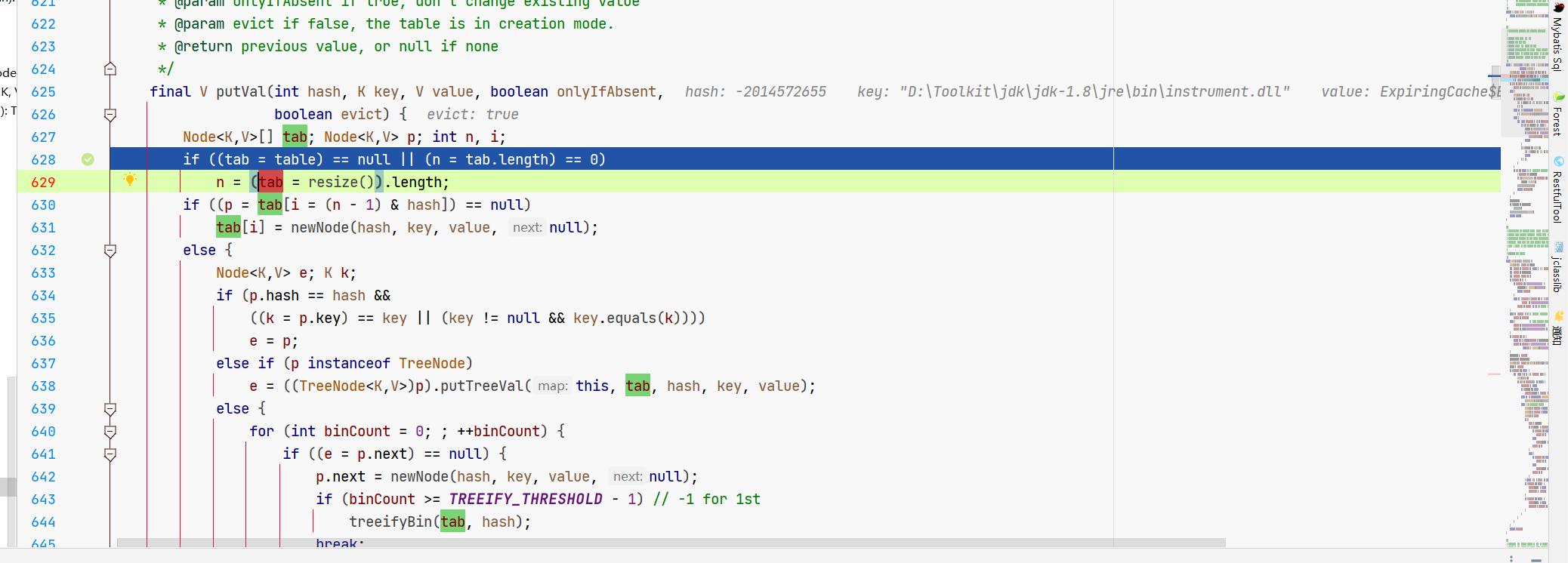Click the pink marker in the error stripe
Viewport: 1568px width, 563px height.
(1494, 374)
